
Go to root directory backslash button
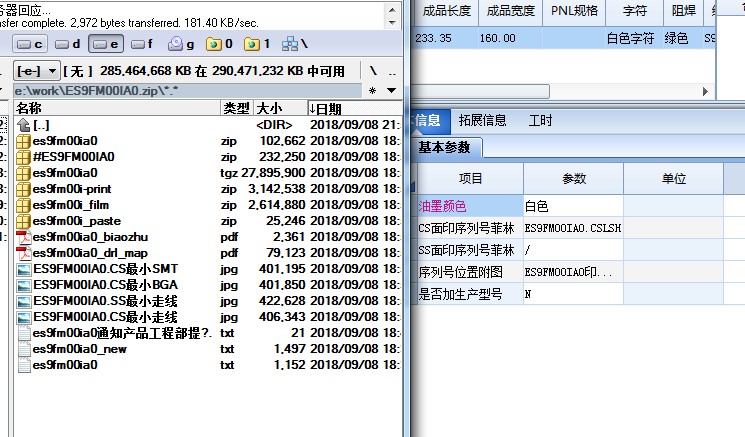click(372, 71)
